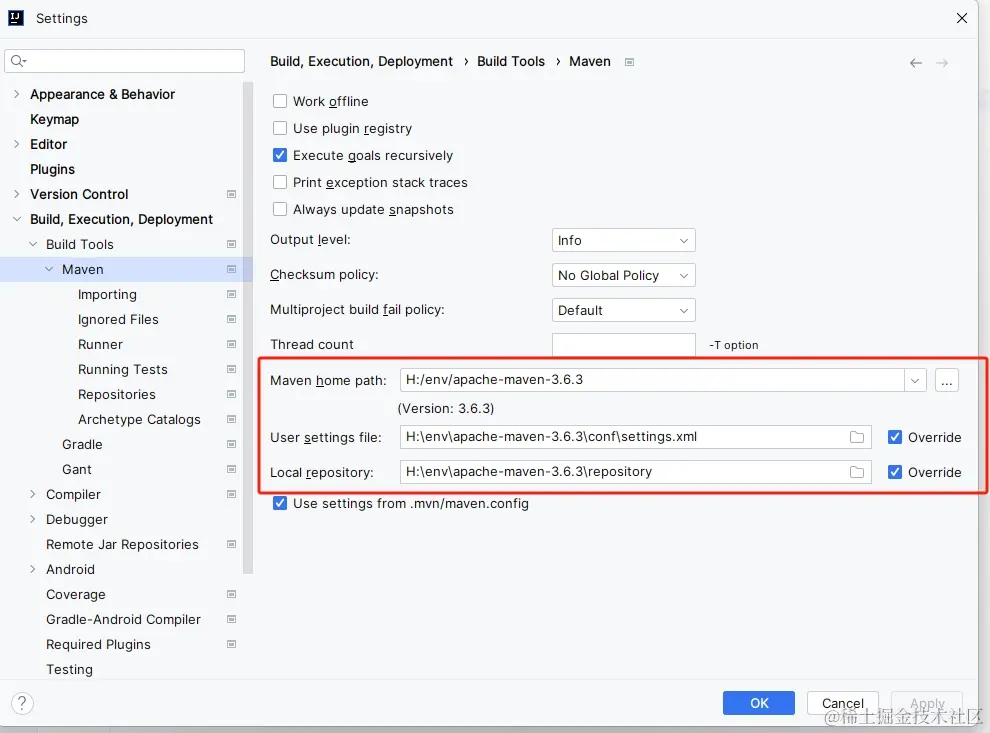Screen dimensions: 990x733
Task: Click project icon next to Compiler
Action: tap(231, 494)
